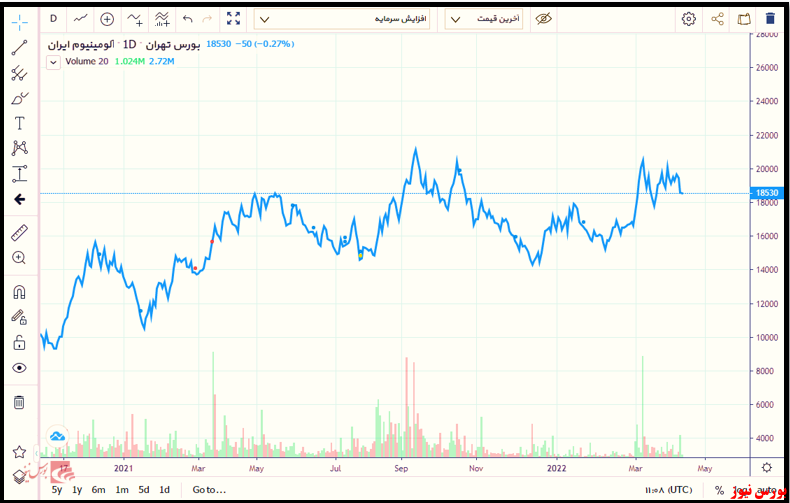This screenshot has height=503, width=790.
Task: Select the patterns tool
Action: point(19,148)
